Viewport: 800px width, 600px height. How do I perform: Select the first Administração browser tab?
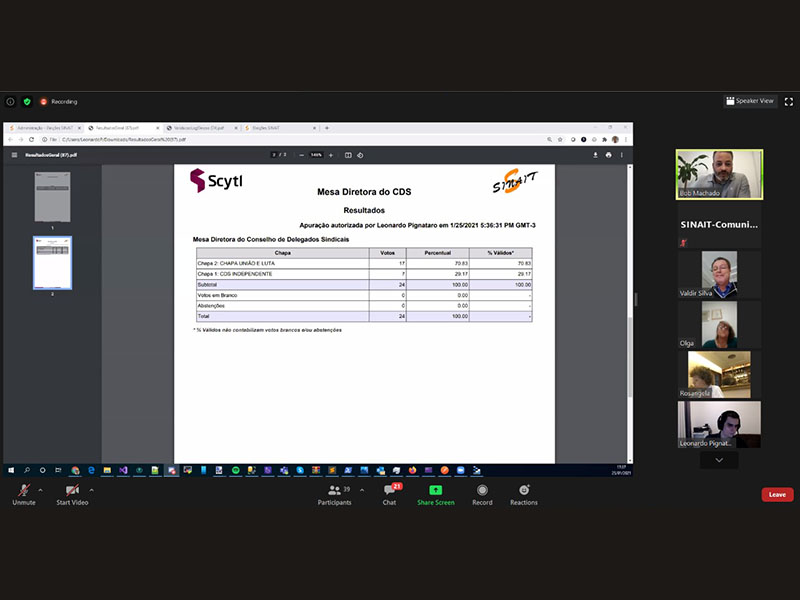click(x=42, y=128)
